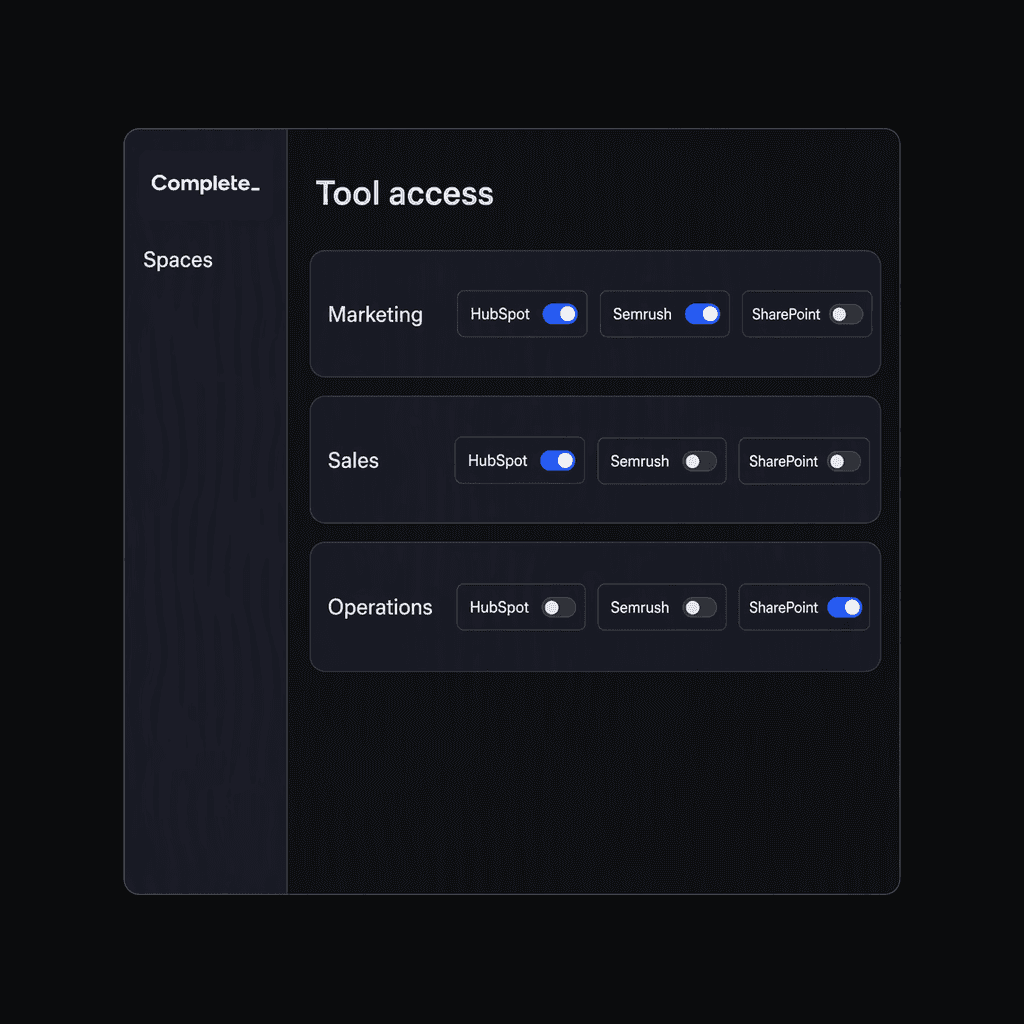
Task: Click SharePoint label in Sales row
Action: (x=783, y=461)
